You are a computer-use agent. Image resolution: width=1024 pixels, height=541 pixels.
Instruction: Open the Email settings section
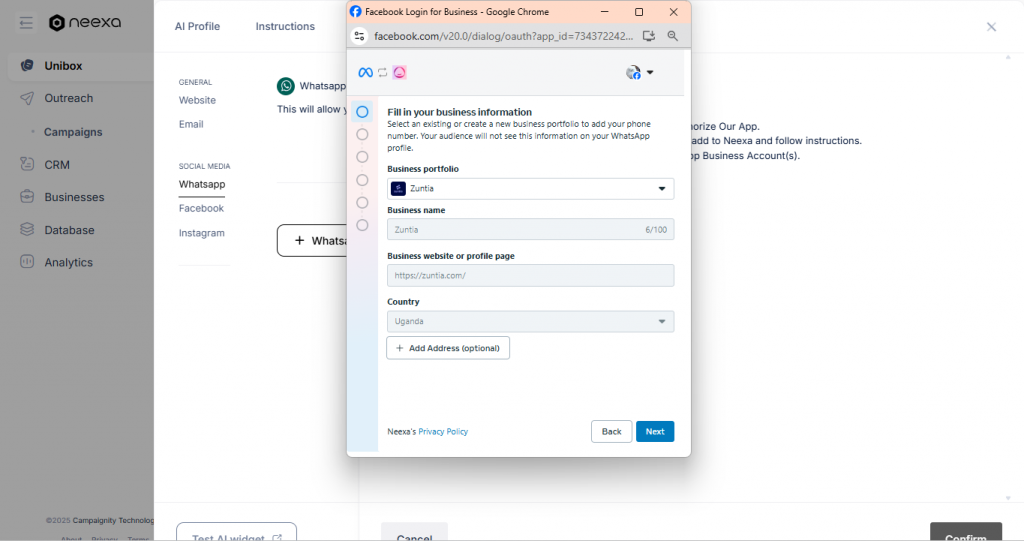191,124
